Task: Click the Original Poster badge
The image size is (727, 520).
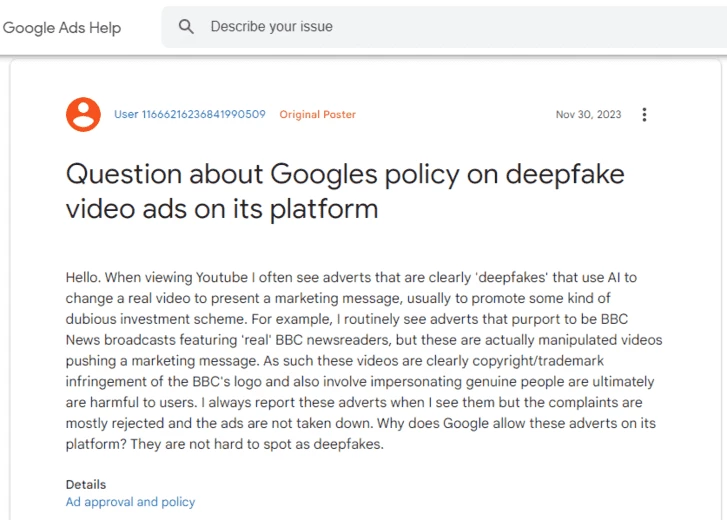Action: click(x=318, y=114)
